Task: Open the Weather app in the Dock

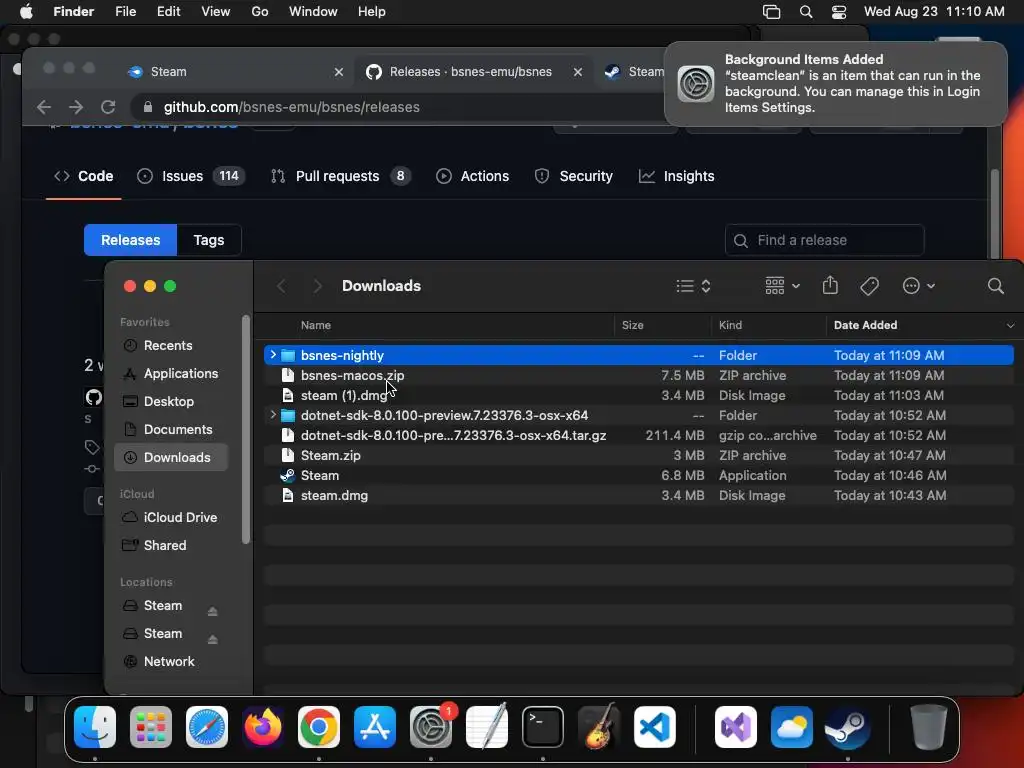Action: point(792,727)
